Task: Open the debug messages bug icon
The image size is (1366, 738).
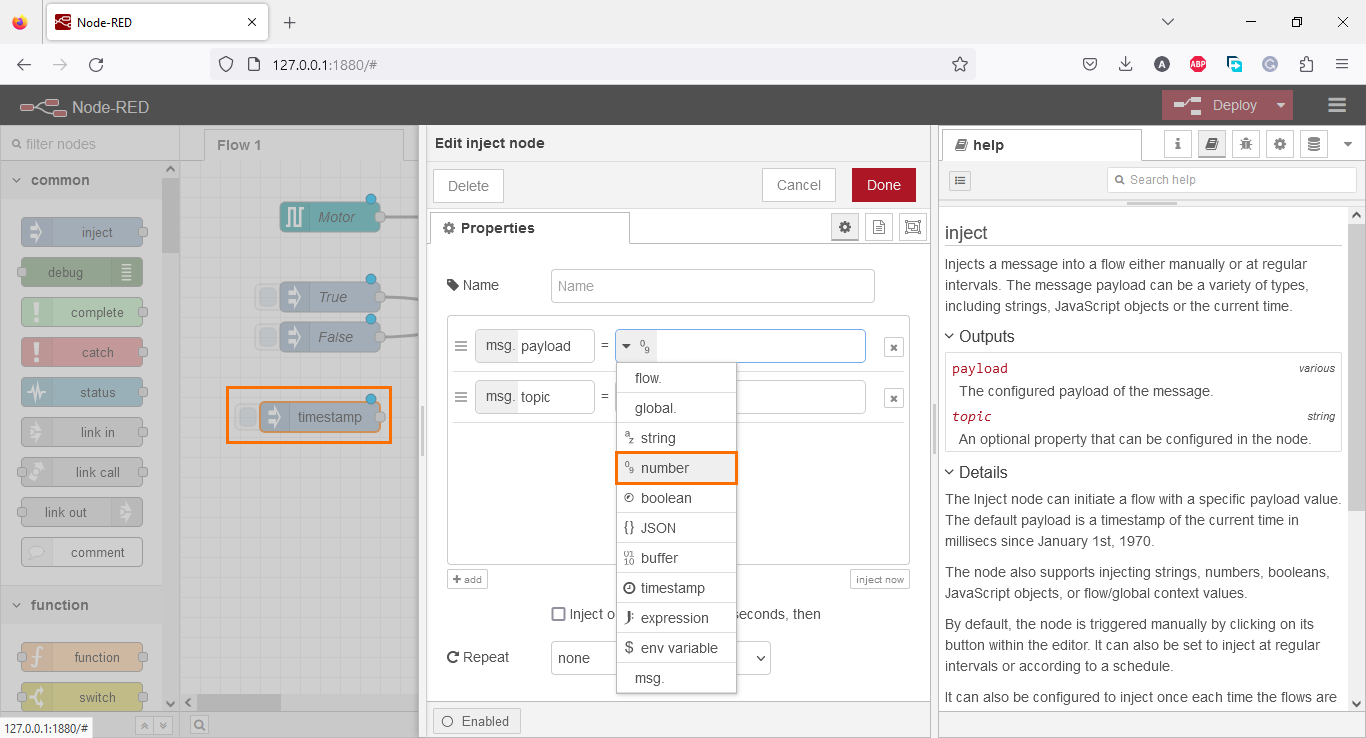Action: pyautogui.click(x=1245, y=144)
